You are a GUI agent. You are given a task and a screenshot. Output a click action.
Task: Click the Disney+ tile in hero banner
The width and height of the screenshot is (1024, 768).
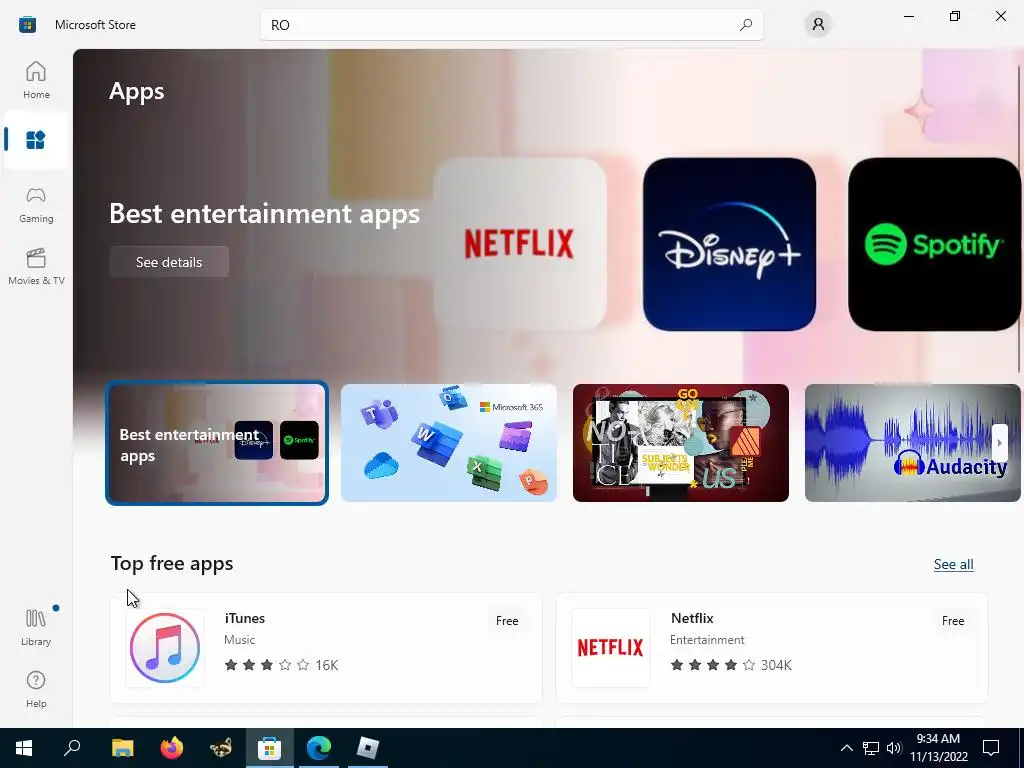pyautogui.click(x=729, y=244)
